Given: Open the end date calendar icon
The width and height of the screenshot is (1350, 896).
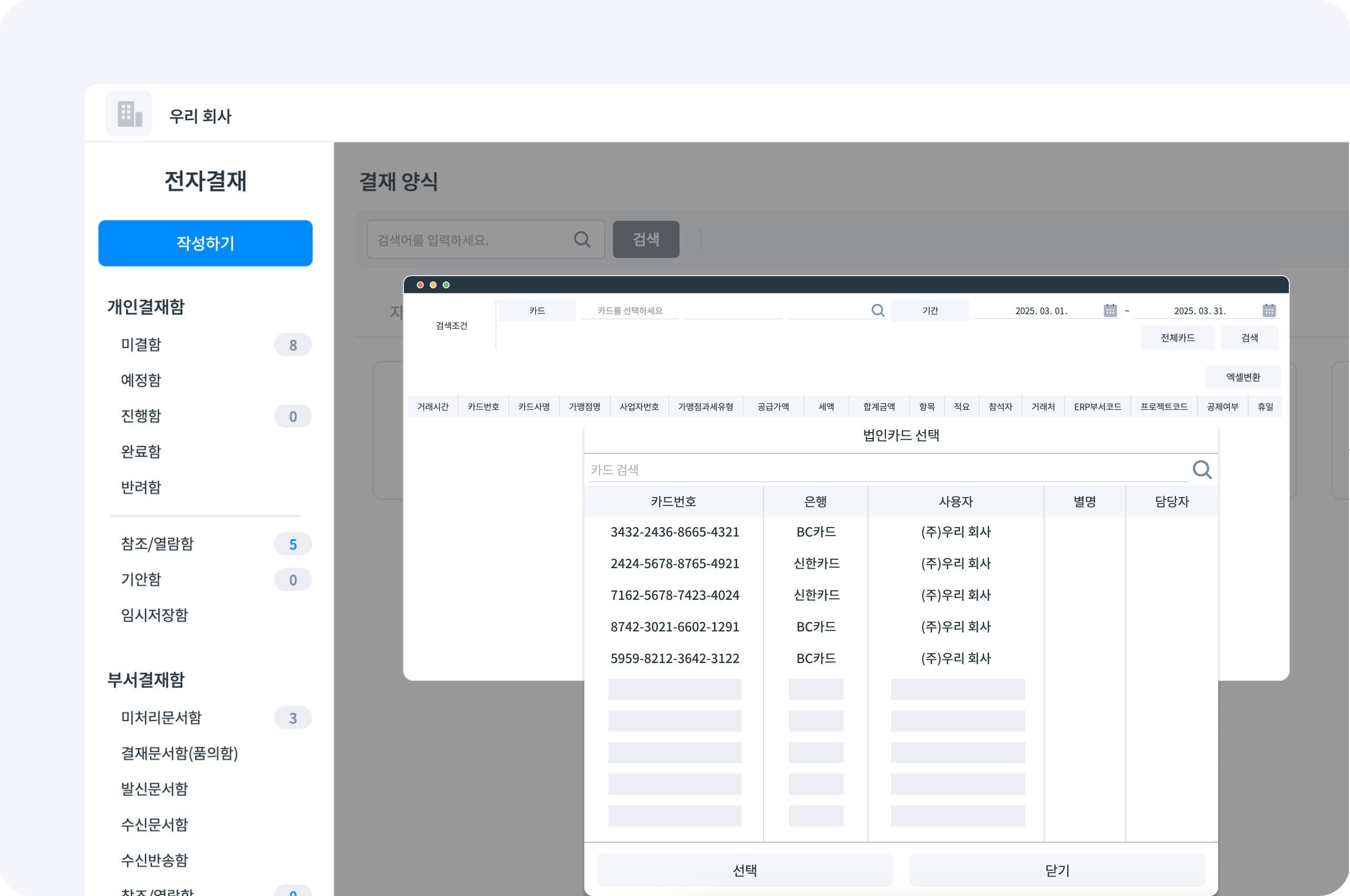Looking at the screenshot, I should (x=1269, y=310).
